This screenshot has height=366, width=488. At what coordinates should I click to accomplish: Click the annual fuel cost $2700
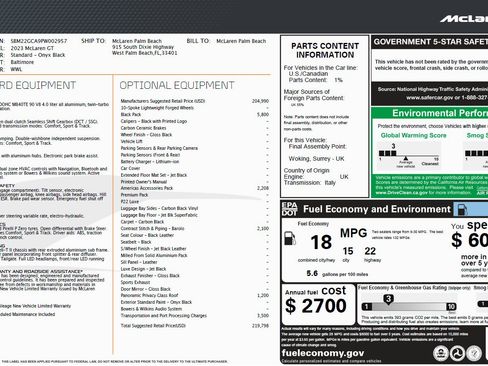pyautogui.click(x=316, y=306)
